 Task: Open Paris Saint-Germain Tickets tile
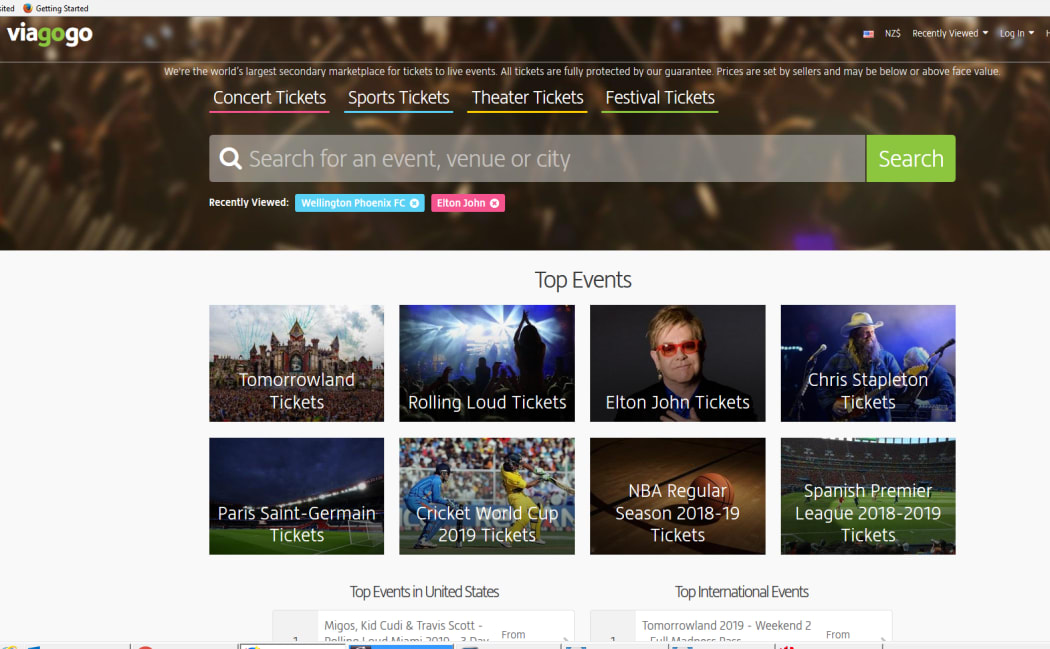click(297, 496)
